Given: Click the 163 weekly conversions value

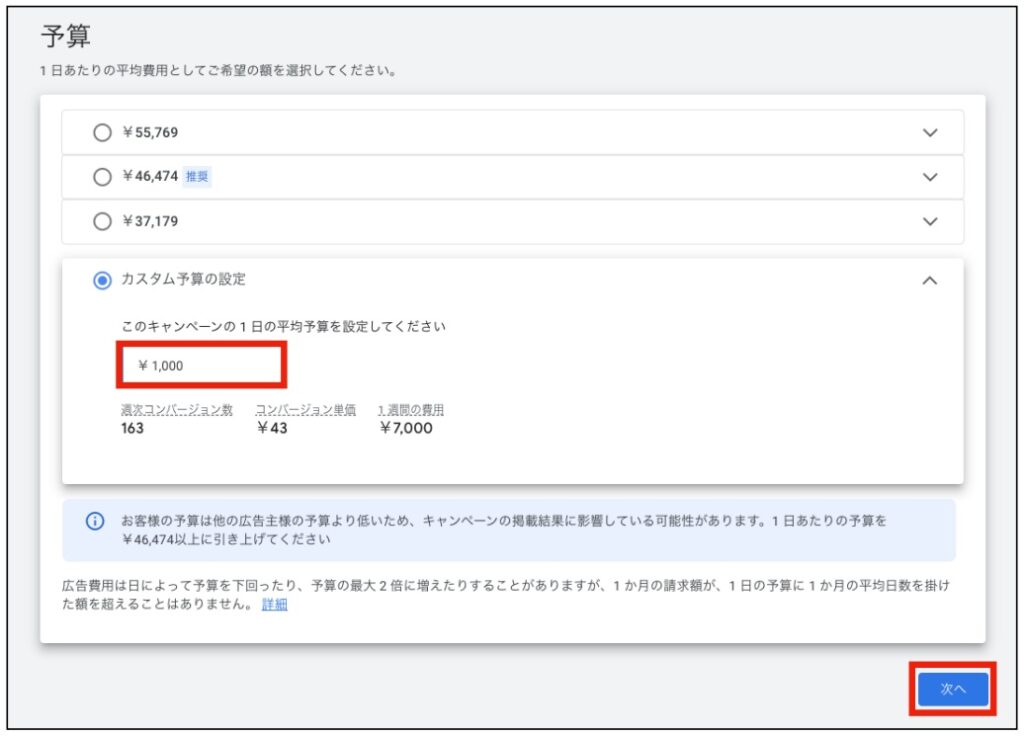Looking at the screenshot, I should tap(132, 428).
